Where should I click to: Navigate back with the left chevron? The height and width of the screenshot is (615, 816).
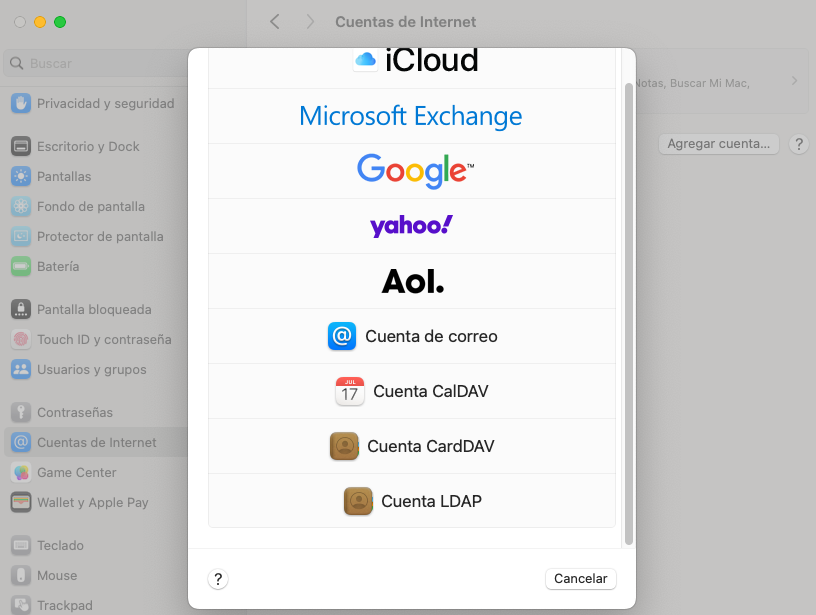pos(275,22)
